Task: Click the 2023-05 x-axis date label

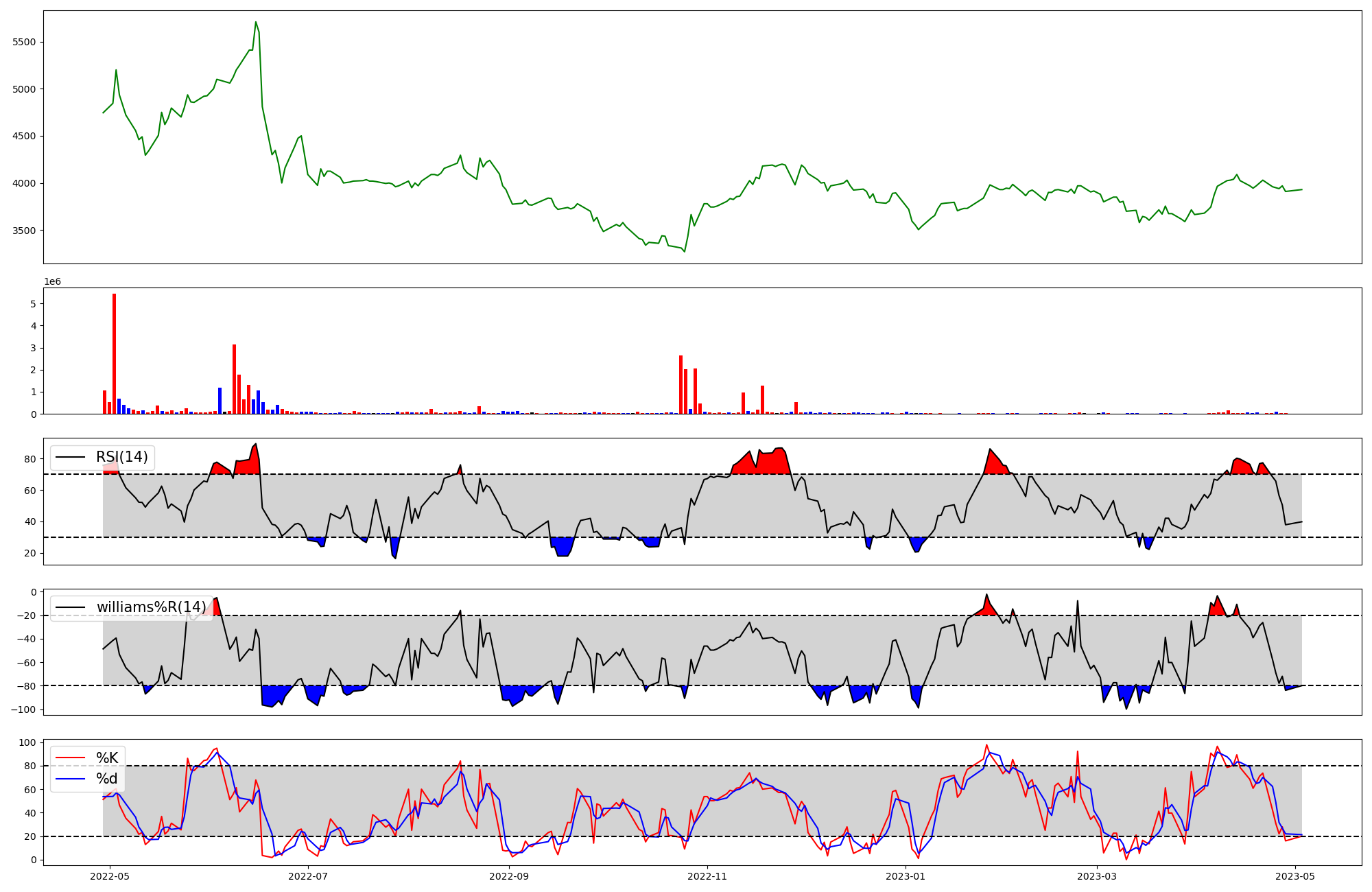Action: point(1295,876)
